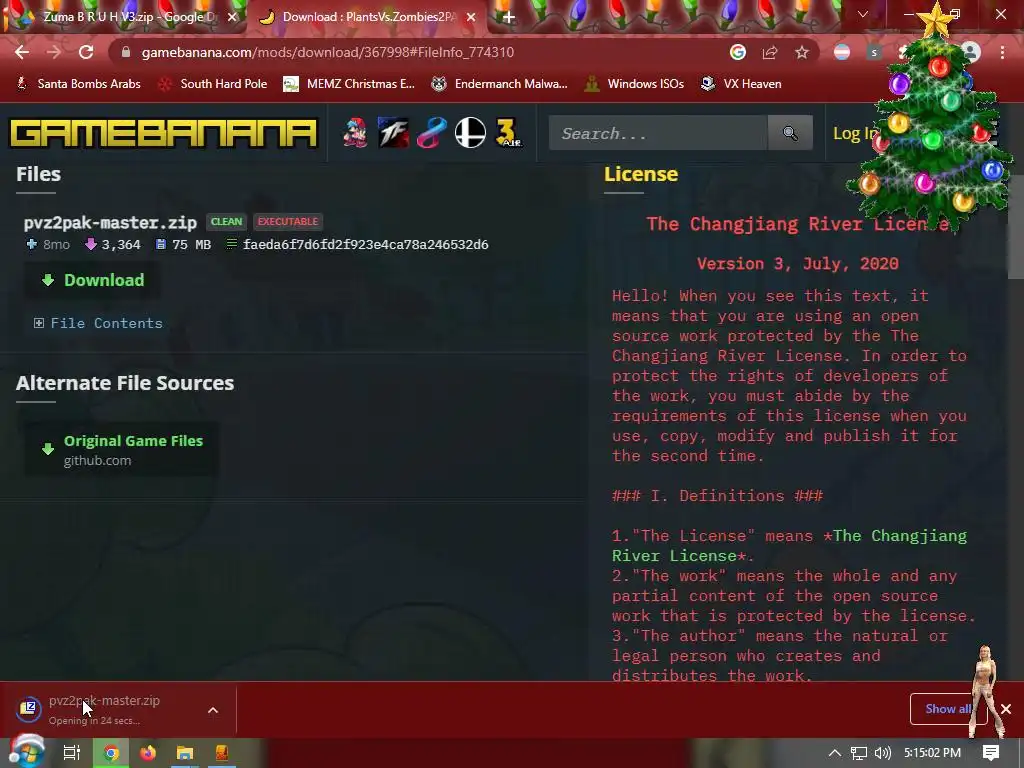Click the Changjiang River License green link

789,545
